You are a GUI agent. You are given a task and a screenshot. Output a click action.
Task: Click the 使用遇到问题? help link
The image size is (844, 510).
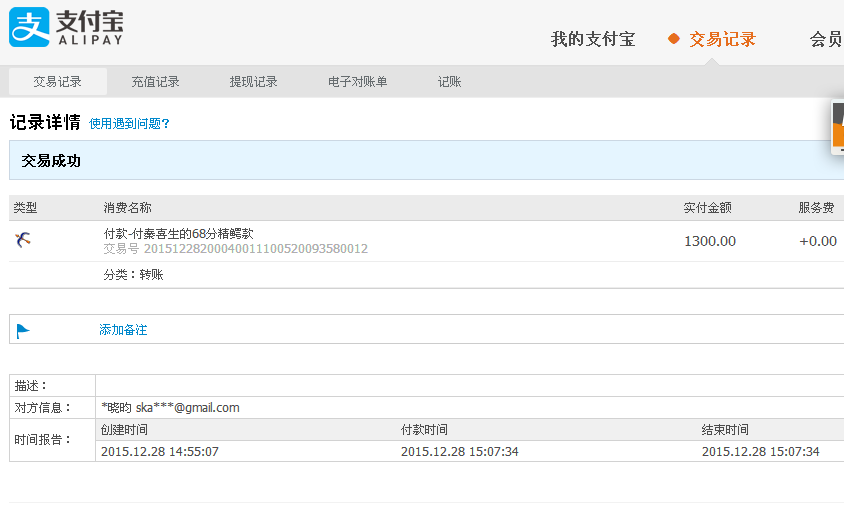[129, 124]
